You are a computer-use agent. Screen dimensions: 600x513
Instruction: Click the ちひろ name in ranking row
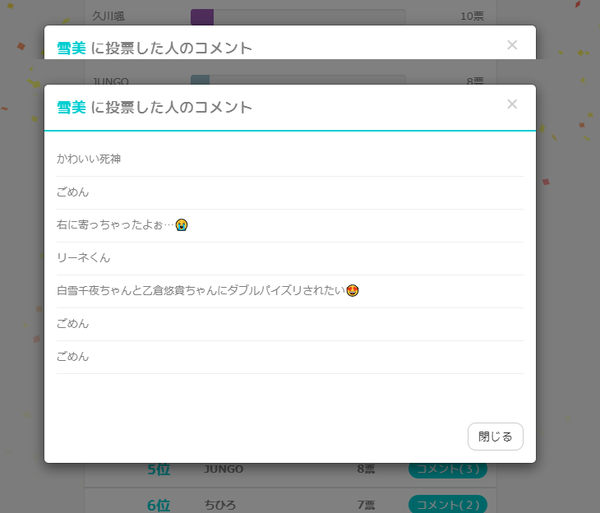coord(220,505)
